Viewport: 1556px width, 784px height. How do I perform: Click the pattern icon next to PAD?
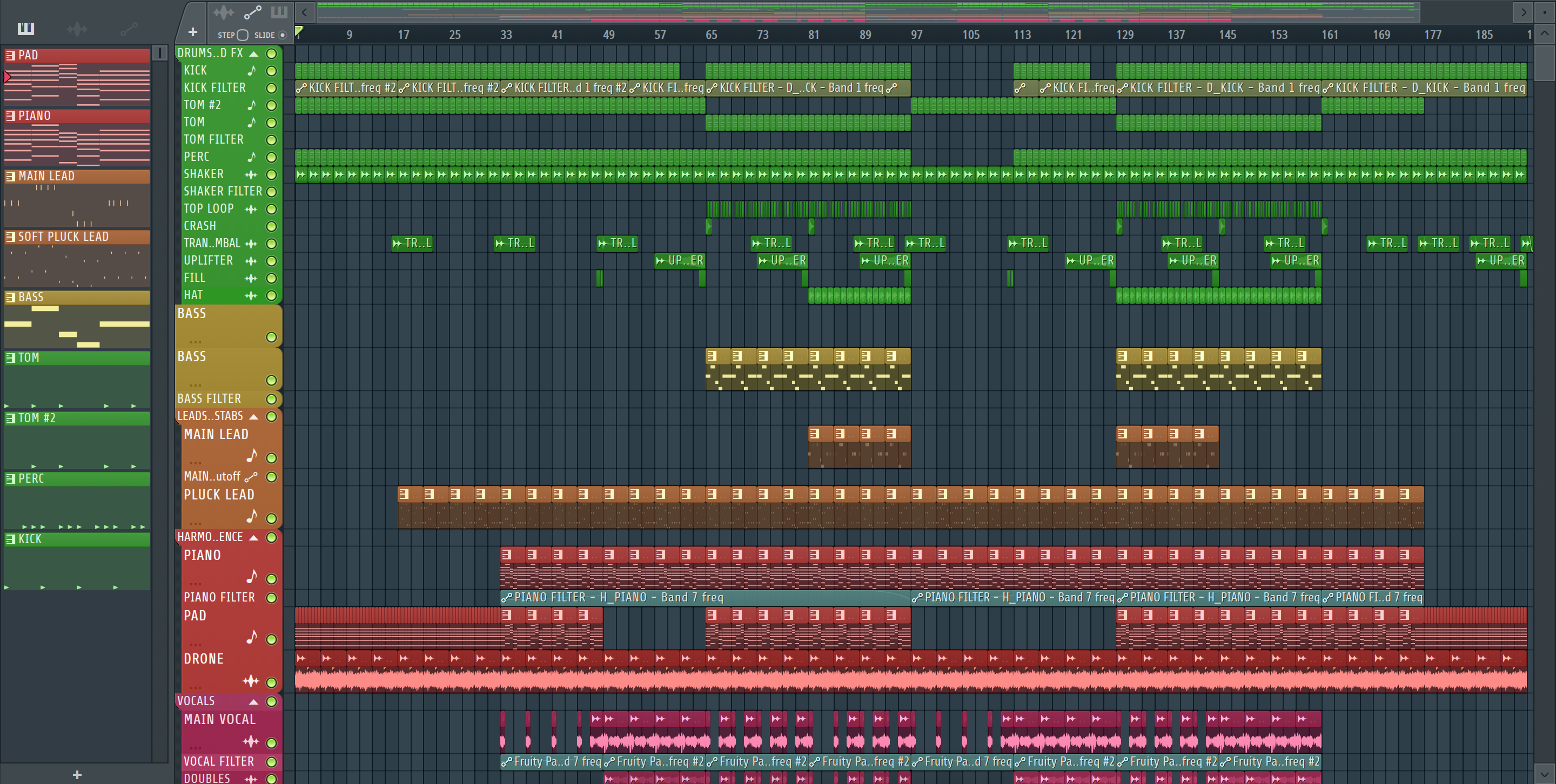click(x=10, y=55)
